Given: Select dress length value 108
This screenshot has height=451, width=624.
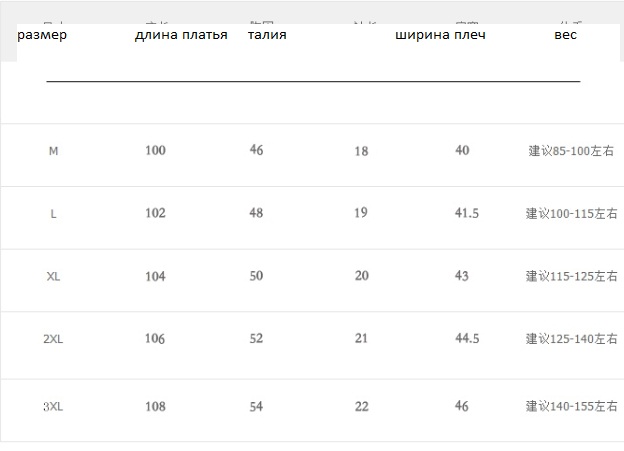Looking at the screenshot, I should point(155,406).
